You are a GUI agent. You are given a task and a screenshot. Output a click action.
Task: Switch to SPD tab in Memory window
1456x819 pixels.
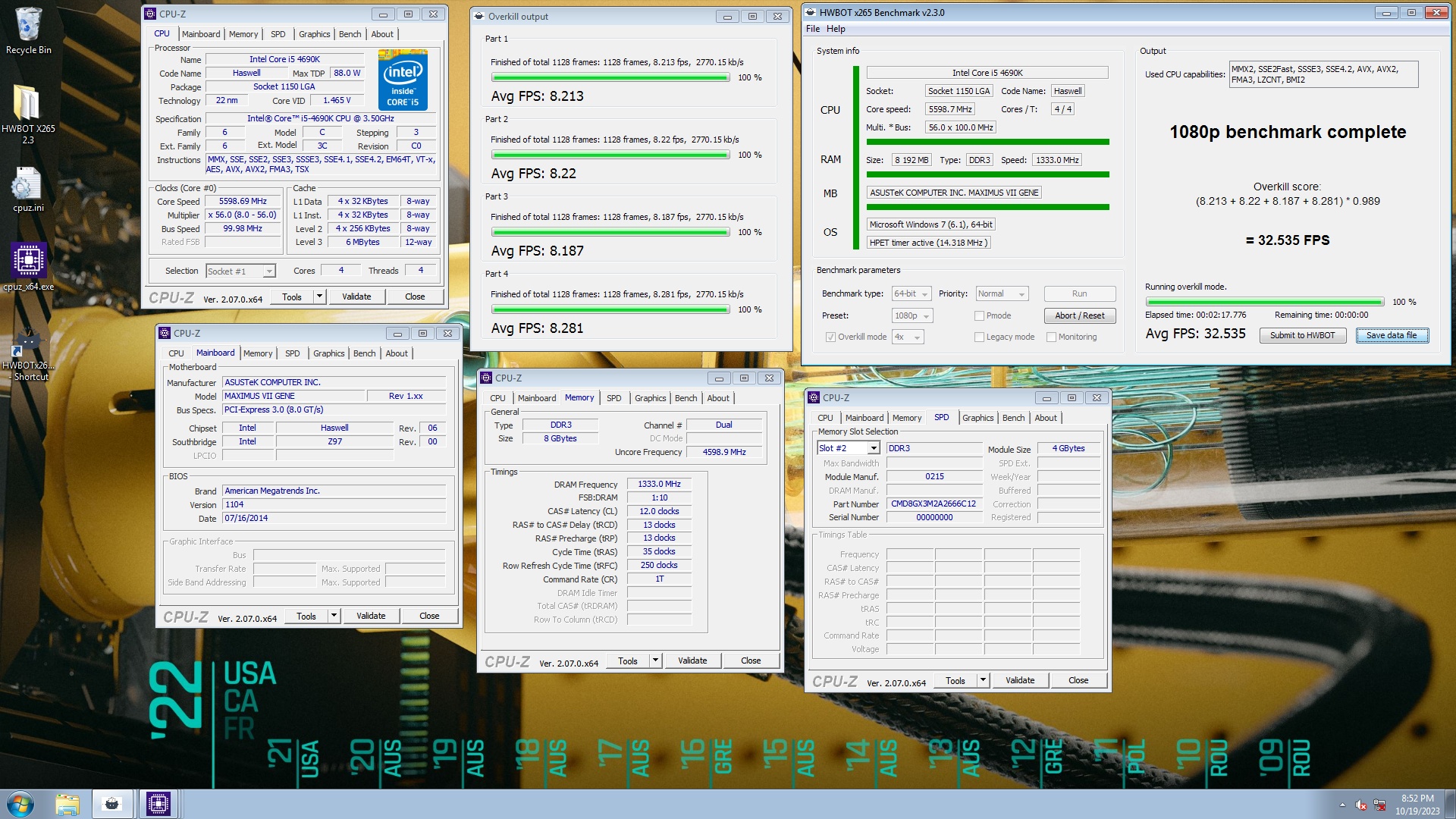(614, 398)
